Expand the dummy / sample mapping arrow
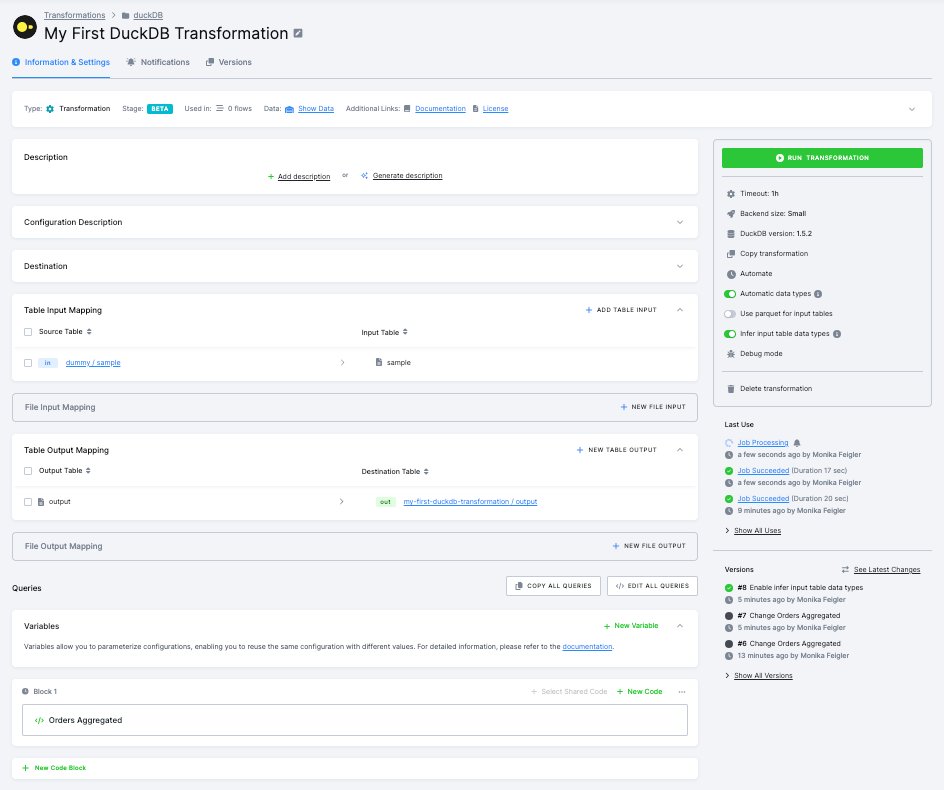This screenshot has width=944, height=790. point(343,362)
